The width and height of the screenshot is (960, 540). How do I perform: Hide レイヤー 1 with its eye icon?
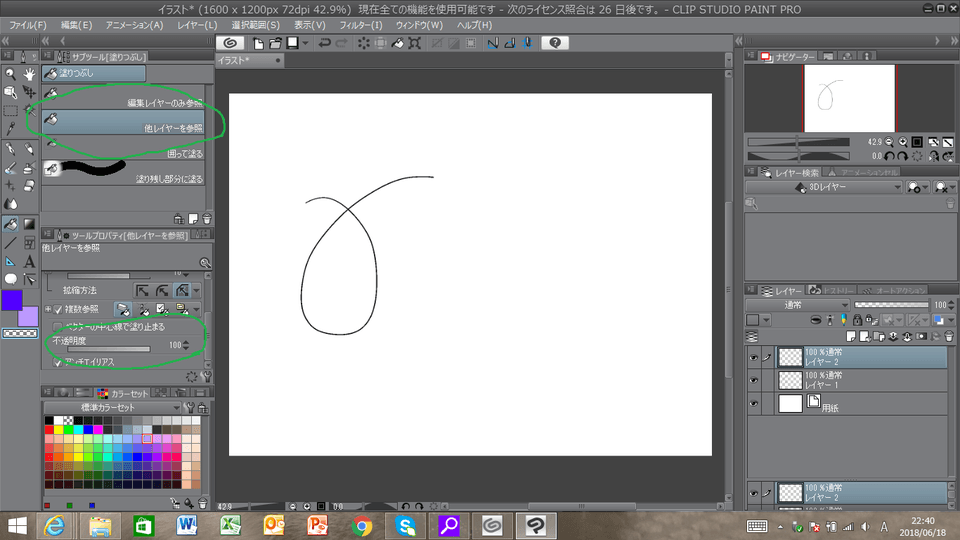coord(754,381)
